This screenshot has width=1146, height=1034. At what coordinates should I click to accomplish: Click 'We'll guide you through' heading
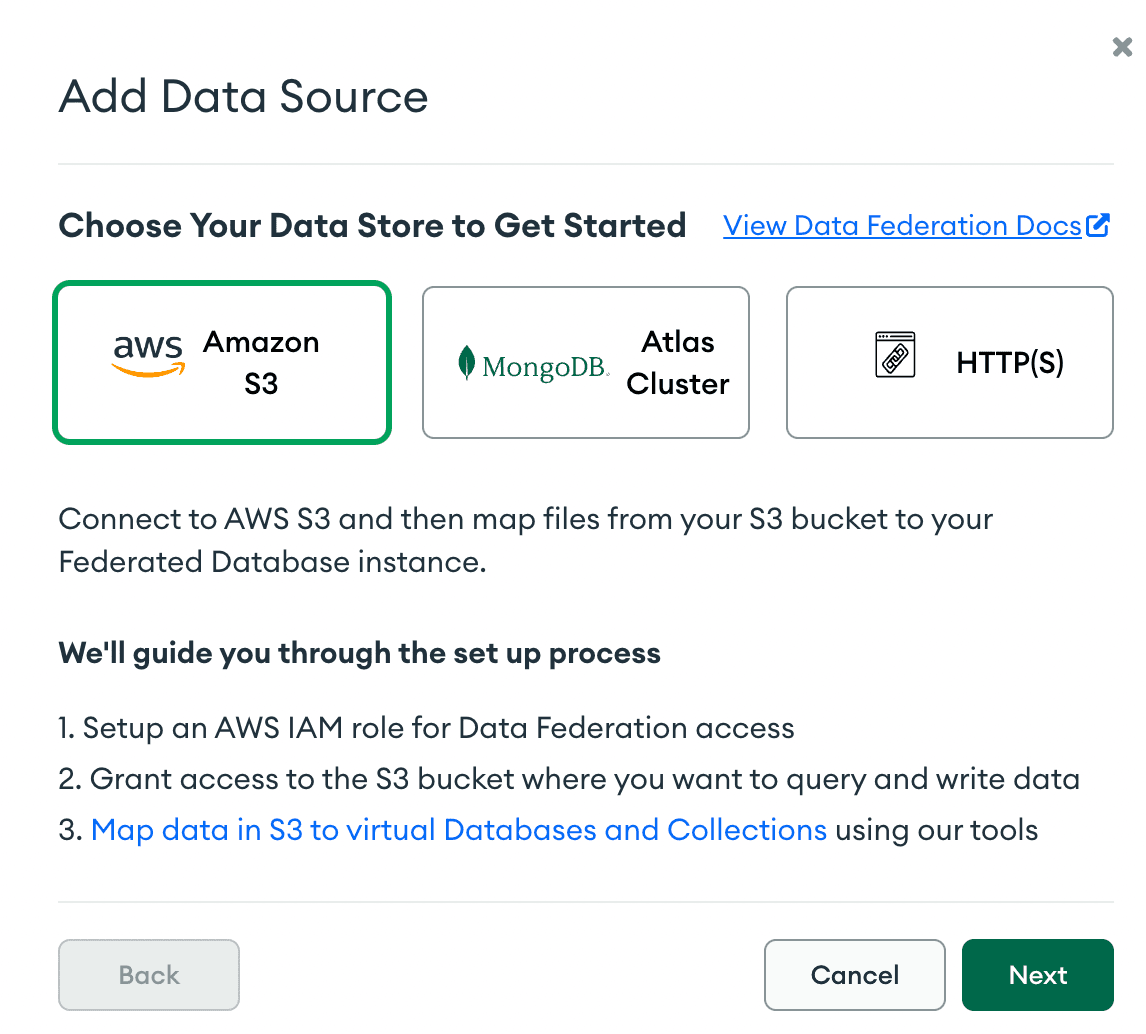tap(360, 654)
